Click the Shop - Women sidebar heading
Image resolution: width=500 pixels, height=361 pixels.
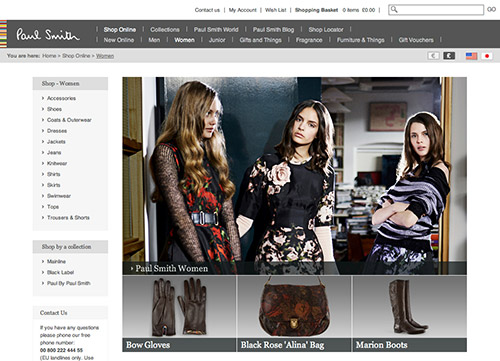pyautogui.click(x=60, y=83)
